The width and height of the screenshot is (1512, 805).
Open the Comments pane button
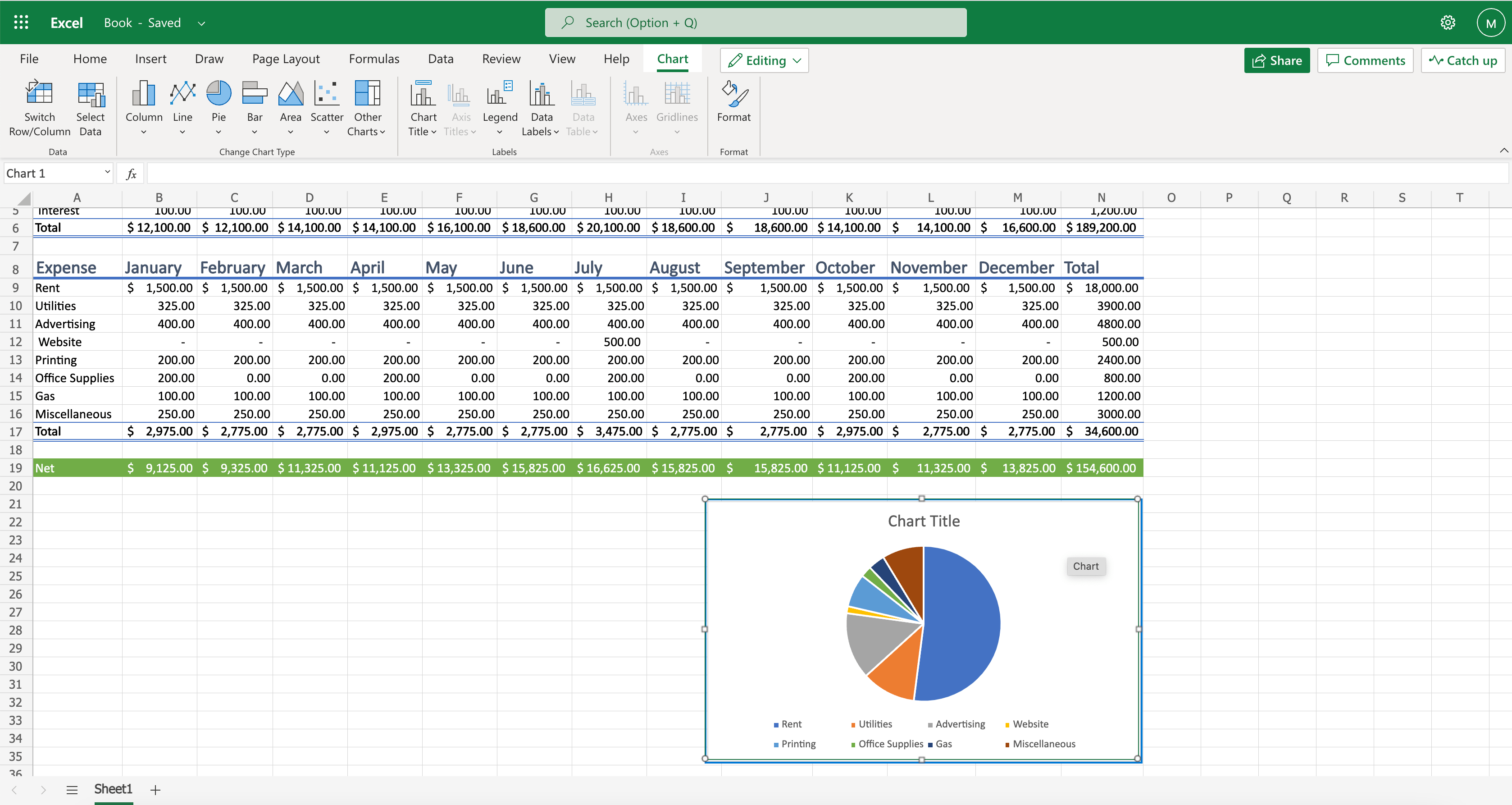click(1365, 60)
